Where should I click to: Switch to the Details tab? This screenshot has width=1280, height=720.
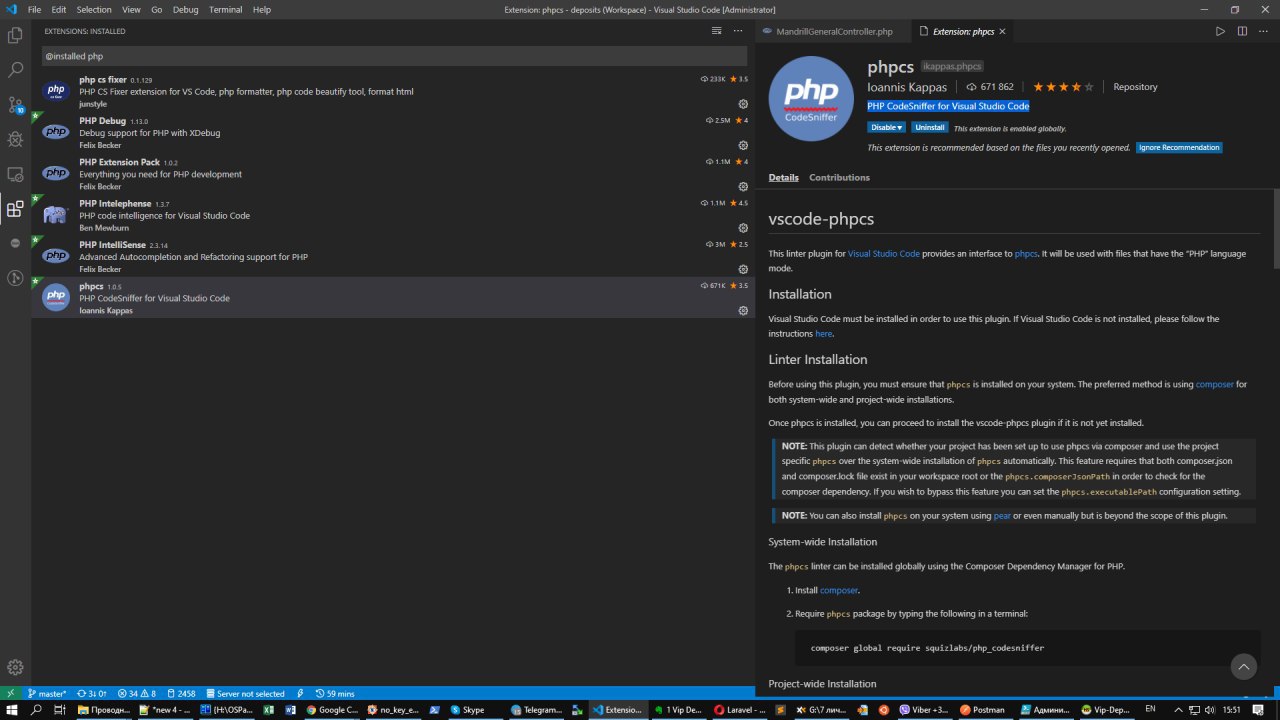(783, 177)
